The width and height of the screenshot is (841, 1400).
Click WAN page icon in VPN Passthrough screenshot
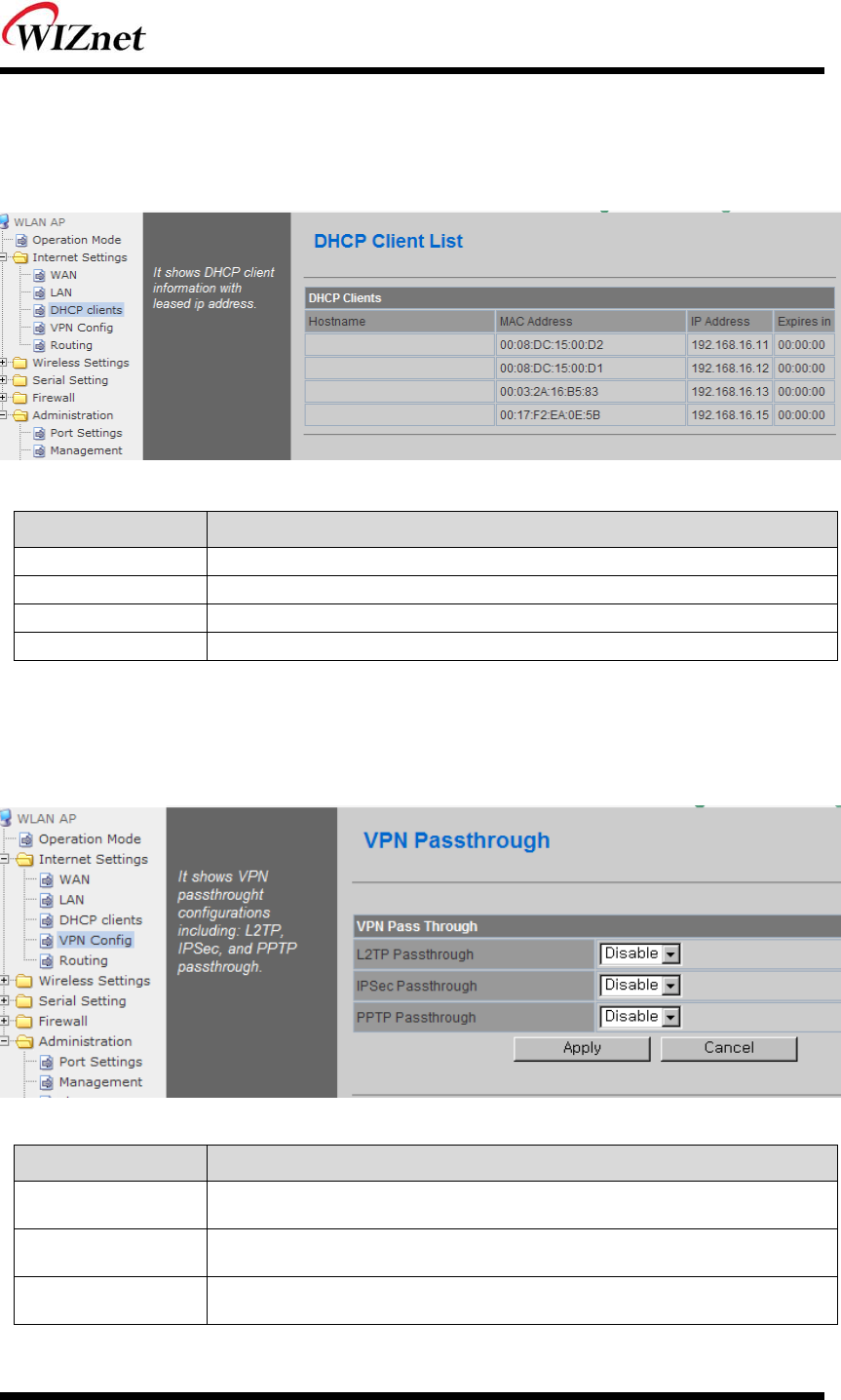click(x=47, y=879)
